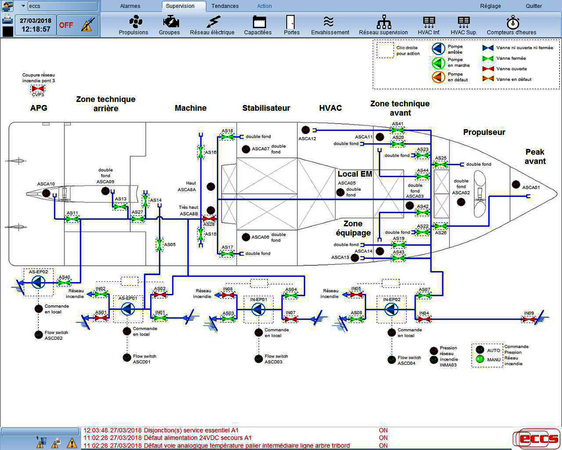This screenshot has height=450, width=562.
Task: Click the ECCS logo at bottom right
Action: [x=536, y=439]
